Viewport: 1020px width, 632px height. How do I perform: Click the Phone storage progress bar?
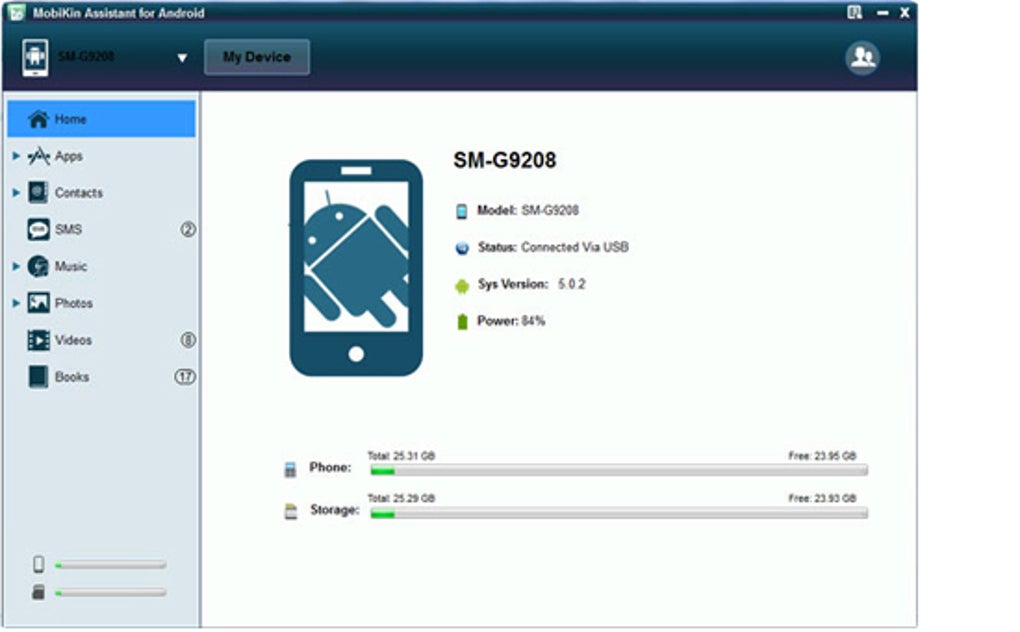tap(619, 471)
